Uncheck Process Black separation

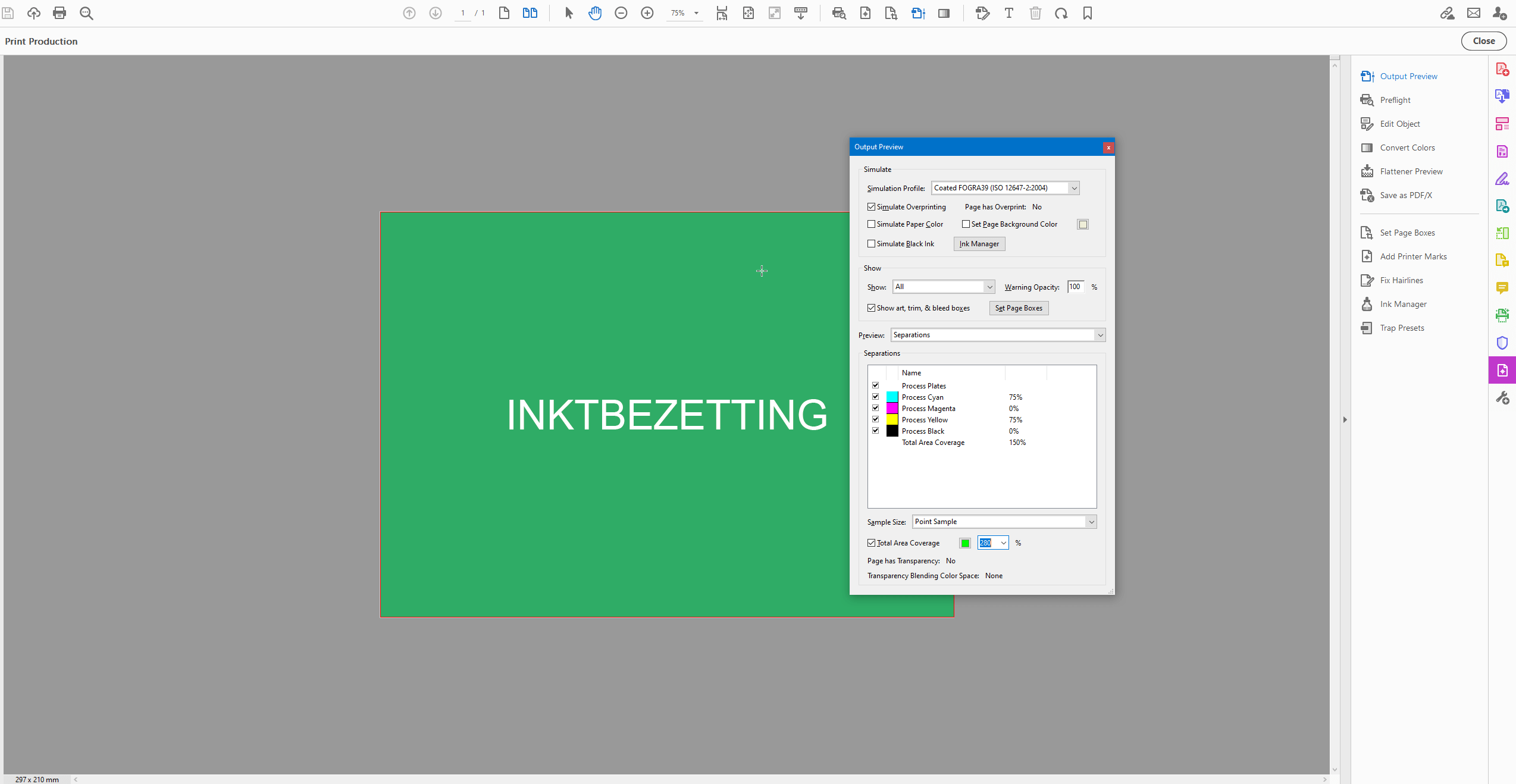click(876, 431)
